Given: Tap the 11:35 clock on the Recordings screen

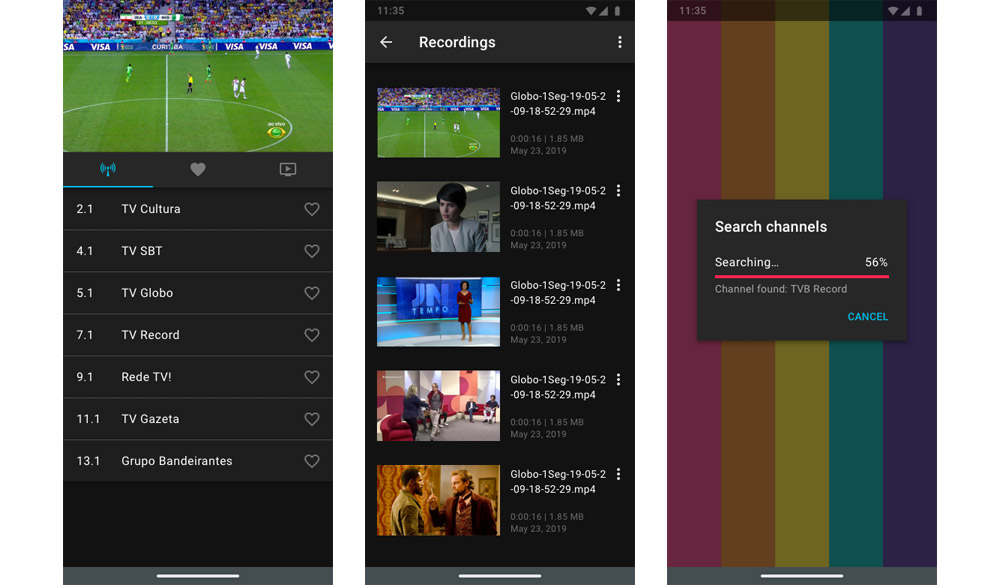Looking at the screenshot, I should (x=390, y=11).
